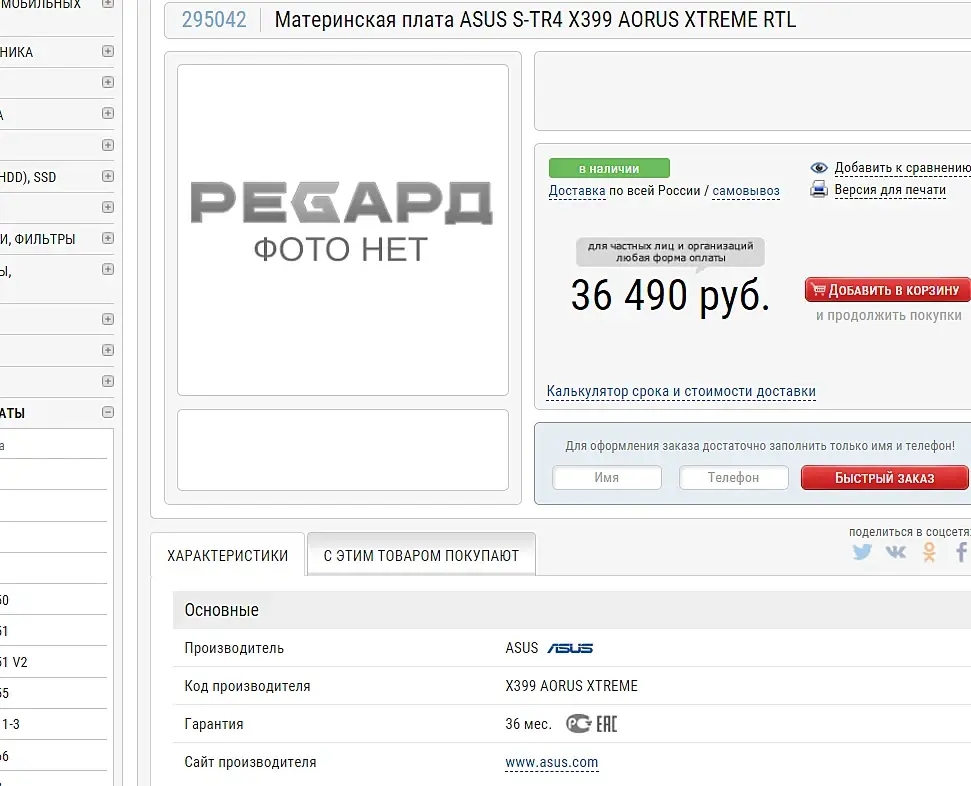971x786 pixels.
Task: Click the green "в наличии" badge
Action: (609, 168)
